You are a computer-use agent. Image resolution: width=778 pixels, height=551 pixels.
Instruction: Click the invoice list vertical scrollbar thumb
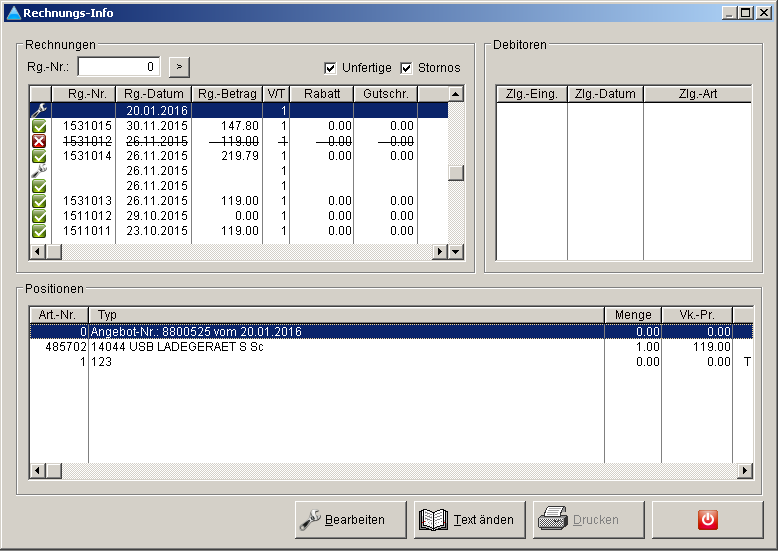tap(455, 173)
